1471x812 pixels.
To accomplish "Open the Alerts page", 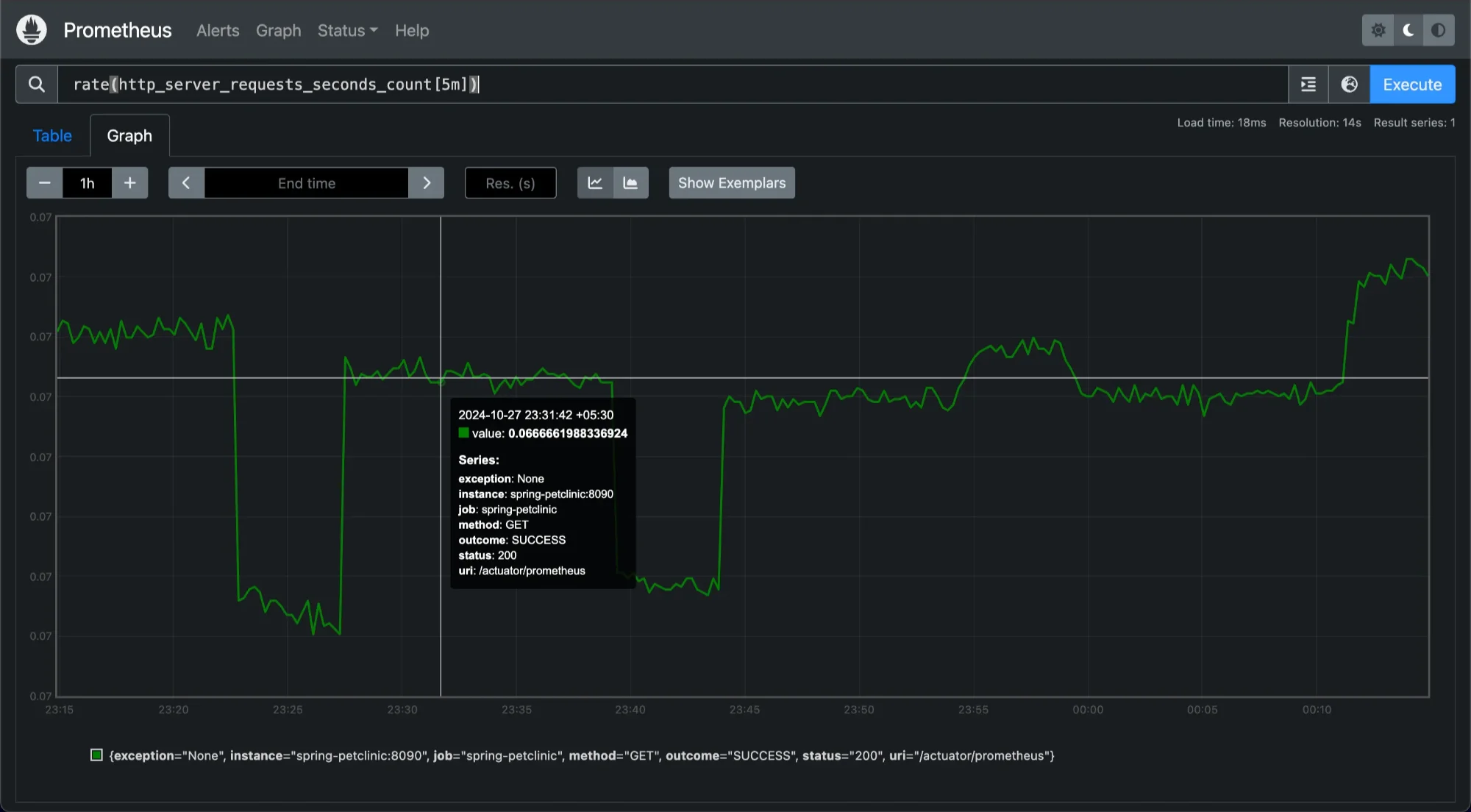I will click(x=218, y=31).
